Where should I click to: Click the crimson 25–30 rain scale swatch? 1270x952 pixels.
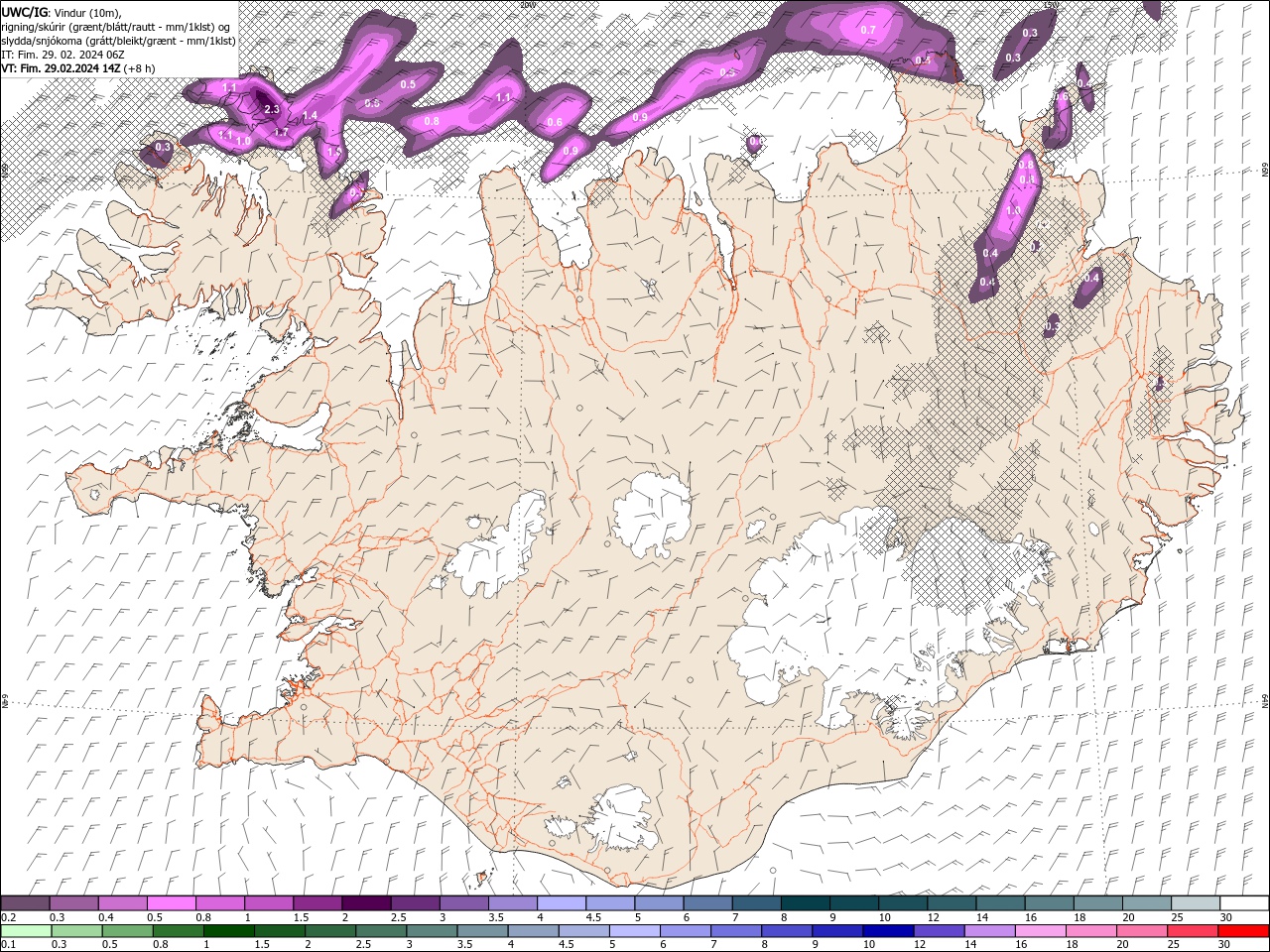point(1195,931)
